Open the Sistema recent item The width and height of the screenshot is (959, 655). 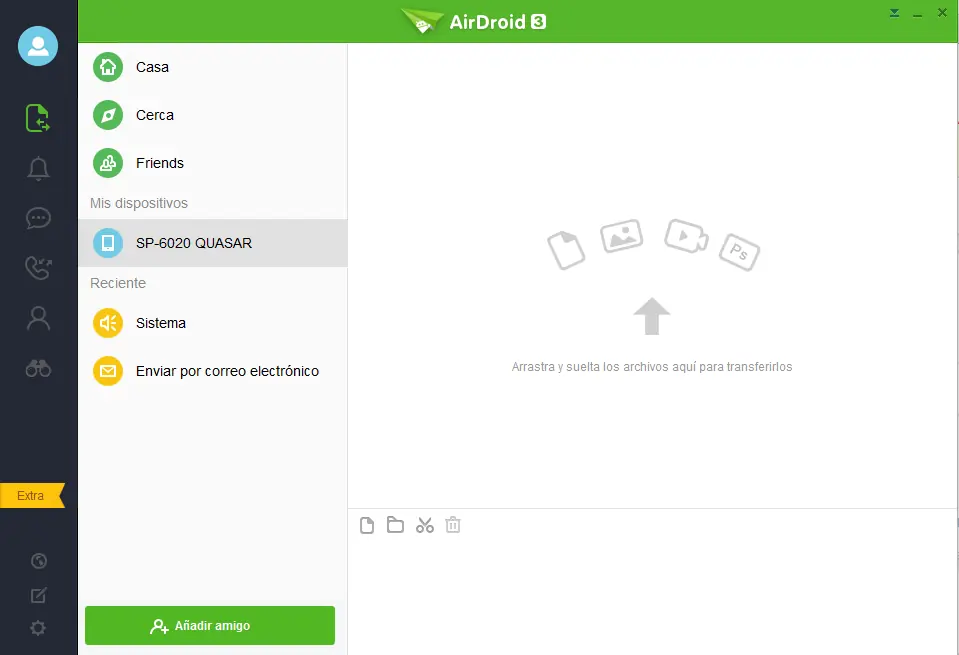(213, 323)
